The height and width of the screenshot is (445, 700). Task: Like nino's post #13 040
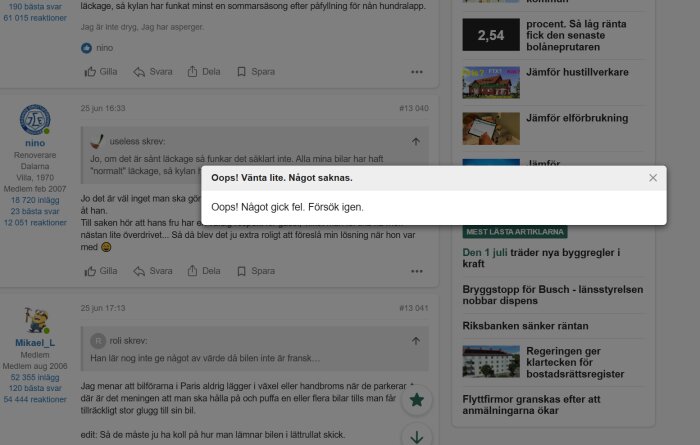click(x=101, y=271)
